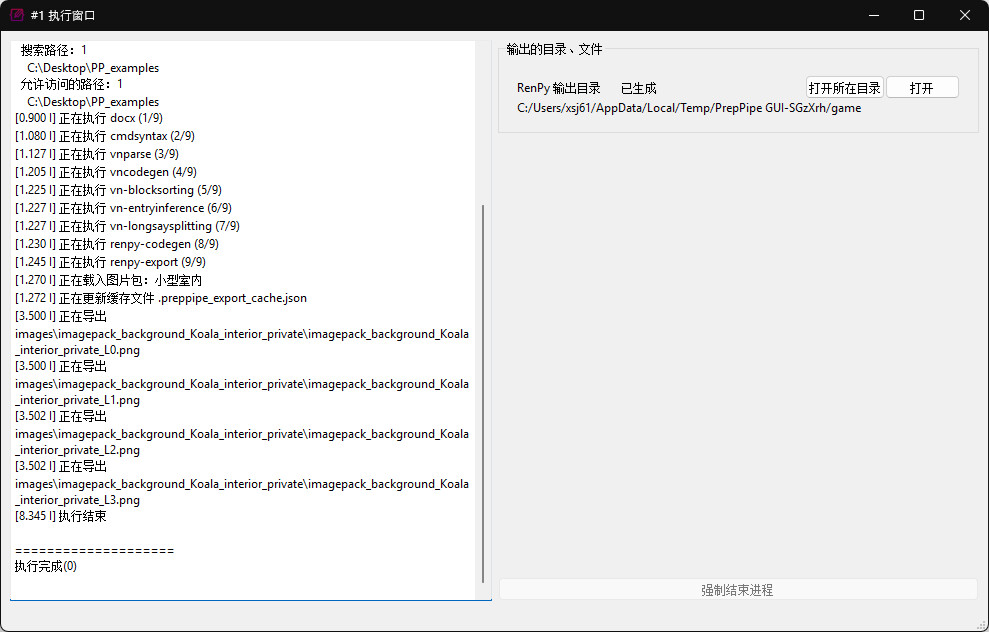The width and height of the screenshot is (989, 632).
Task: Click the RenPy 输出目录 label
Action: 558,88
